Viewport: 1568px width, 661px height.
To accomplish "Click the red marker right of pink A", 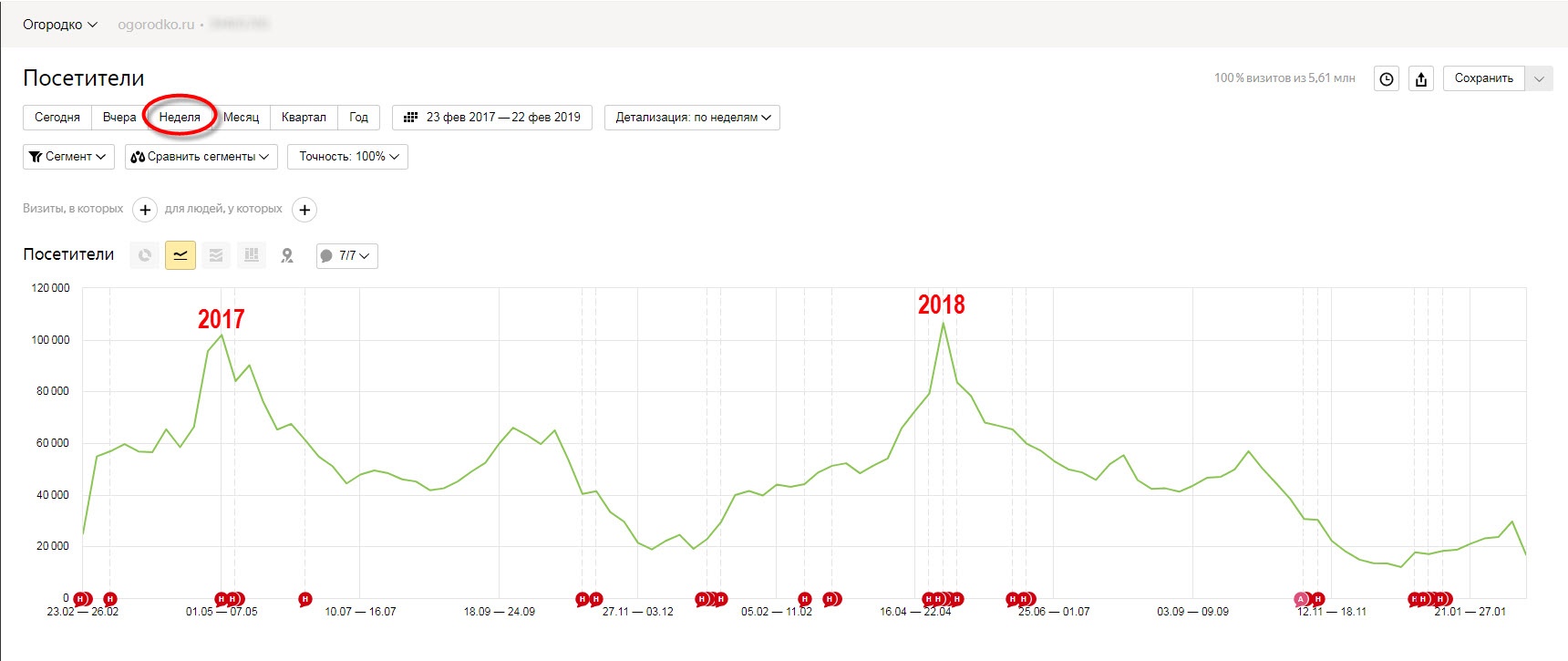I will (x=1317, y=599).
